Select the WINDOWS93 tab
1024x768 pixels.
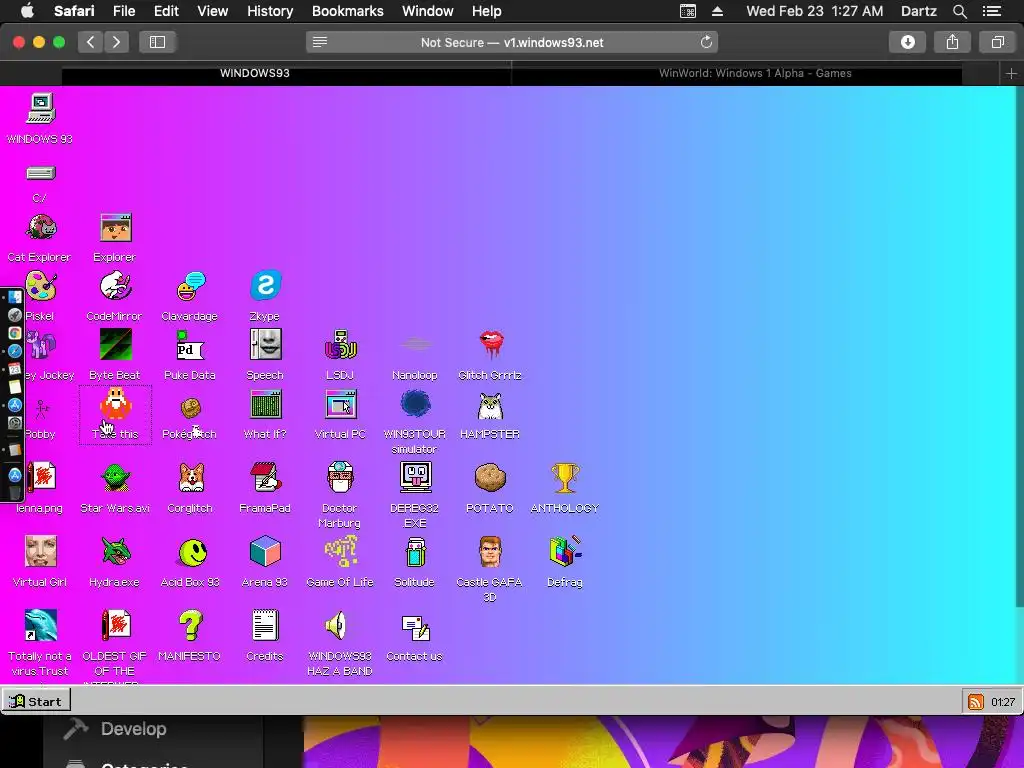(255, 73)
